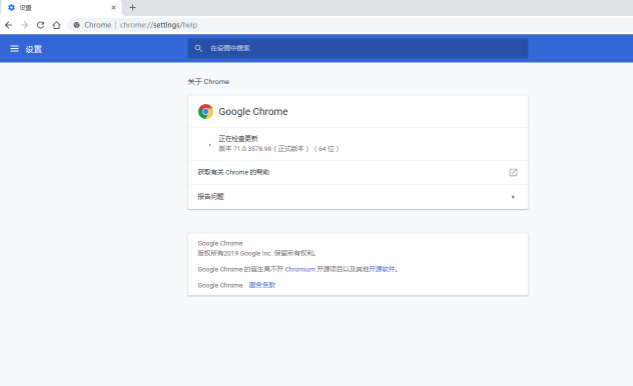Click the version 71.0.3578.98 text
The image size is (633, 386).
point(279,149)
